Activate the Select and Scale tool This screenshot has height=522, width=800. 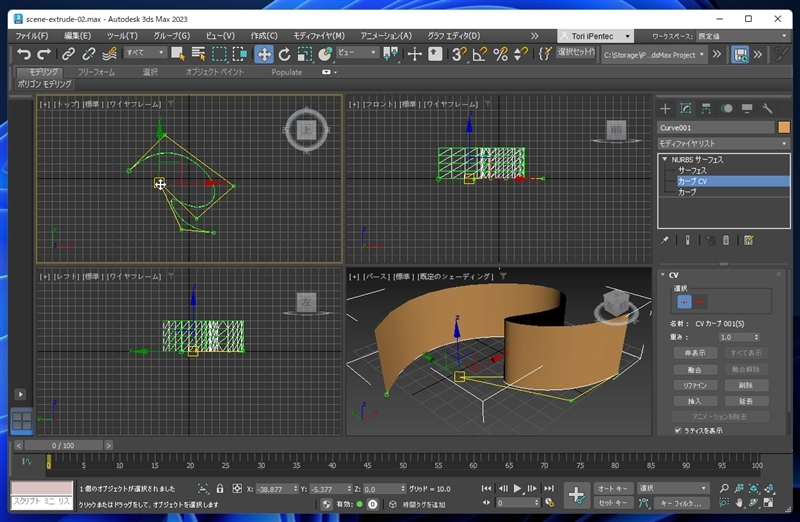(305, 54)
